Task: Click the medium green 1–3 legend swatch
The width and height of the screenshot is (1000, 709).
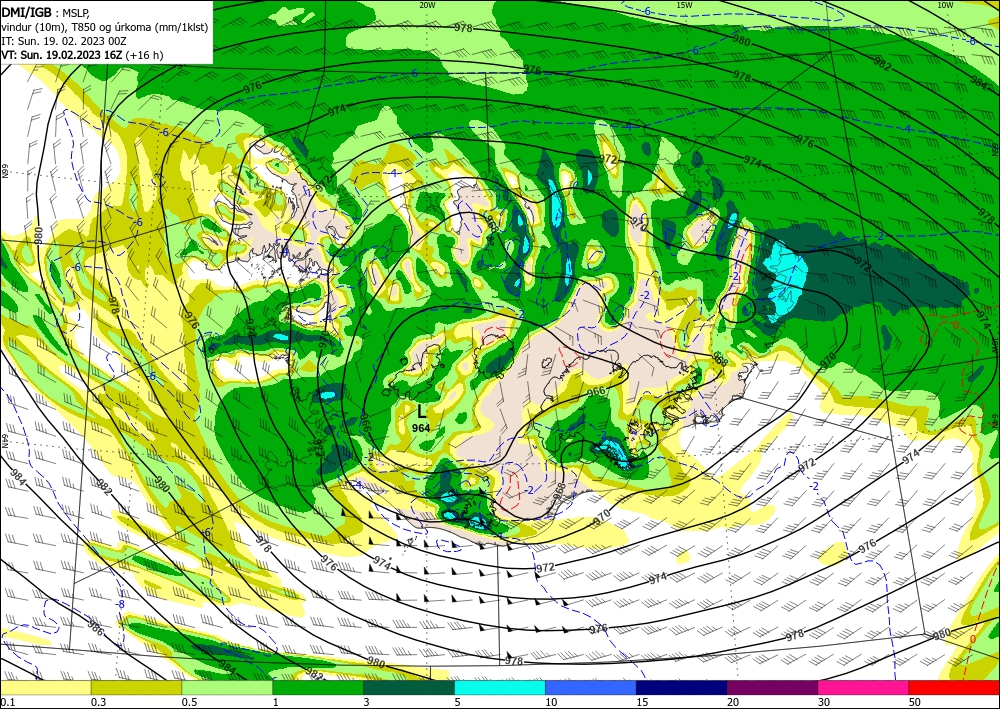Action: (x=318, y=688)
